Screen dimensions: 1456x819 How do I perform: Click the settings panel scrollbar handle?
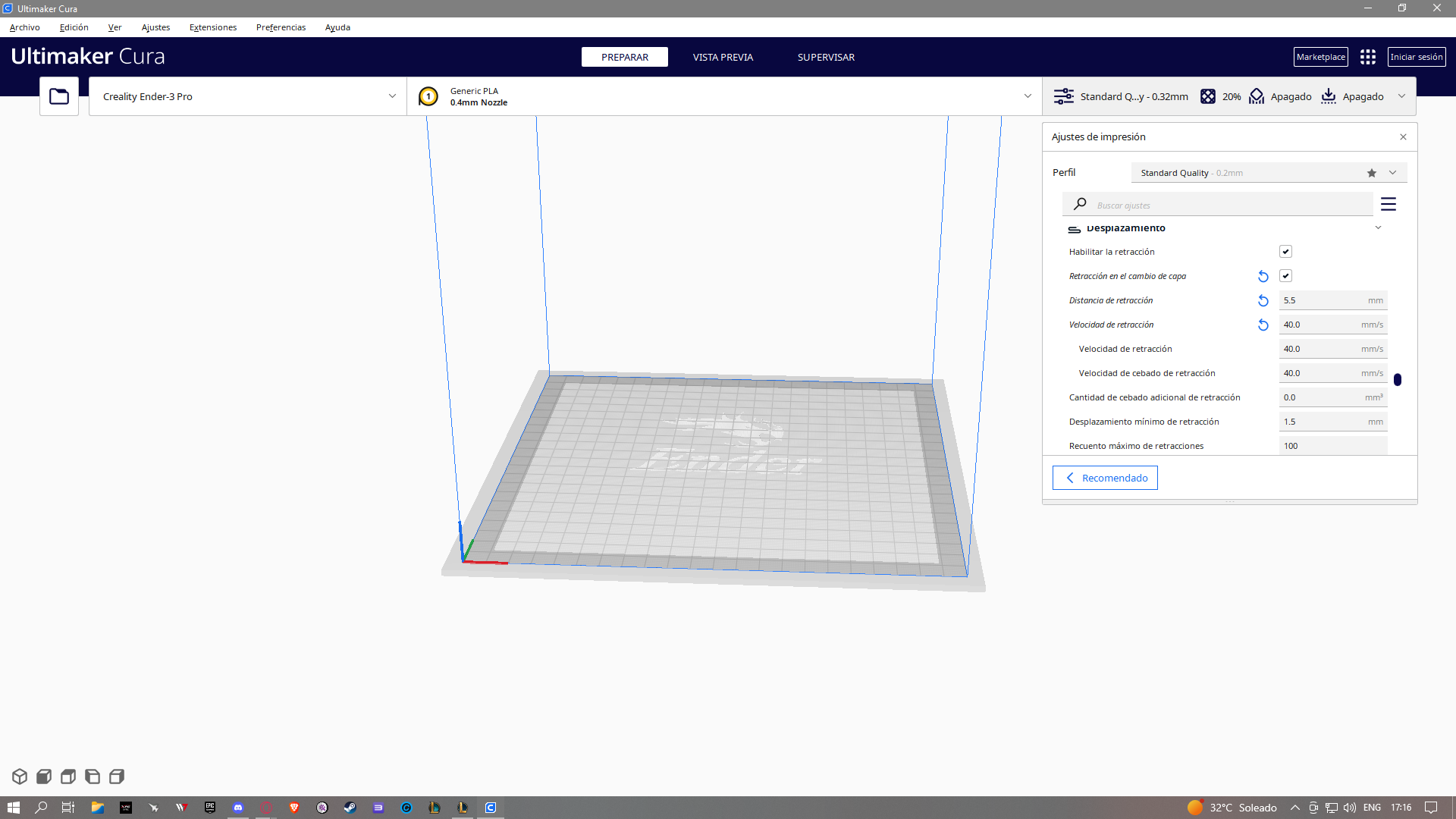(x=1397, y=379)
